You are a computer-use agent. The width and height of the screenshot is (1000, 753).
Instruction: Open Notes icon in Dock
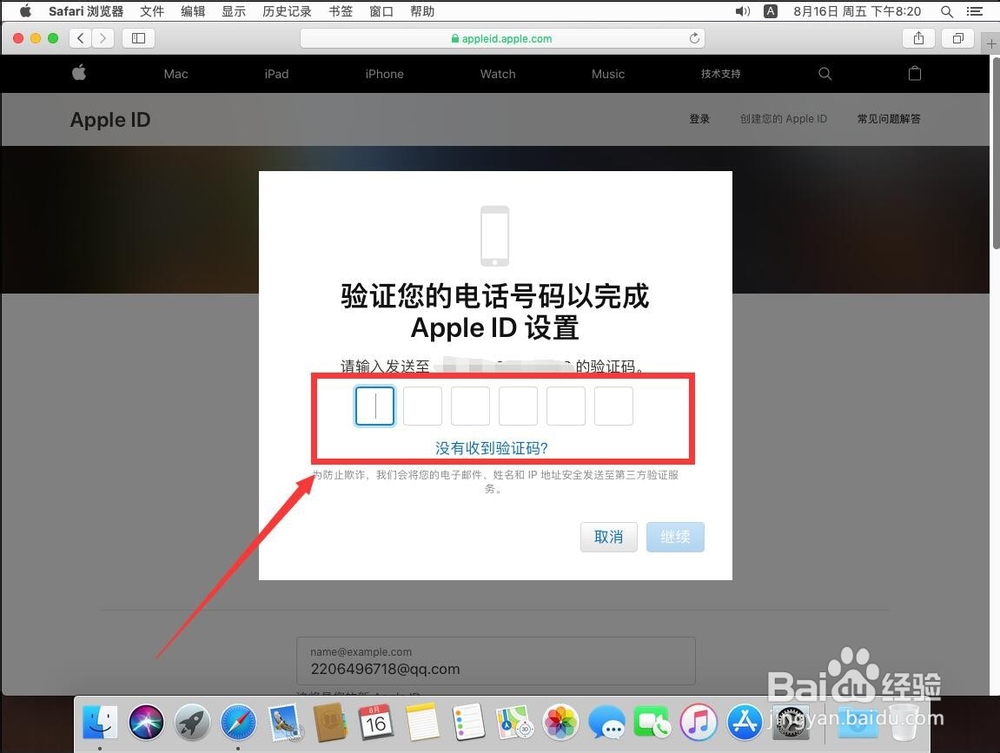422,722
